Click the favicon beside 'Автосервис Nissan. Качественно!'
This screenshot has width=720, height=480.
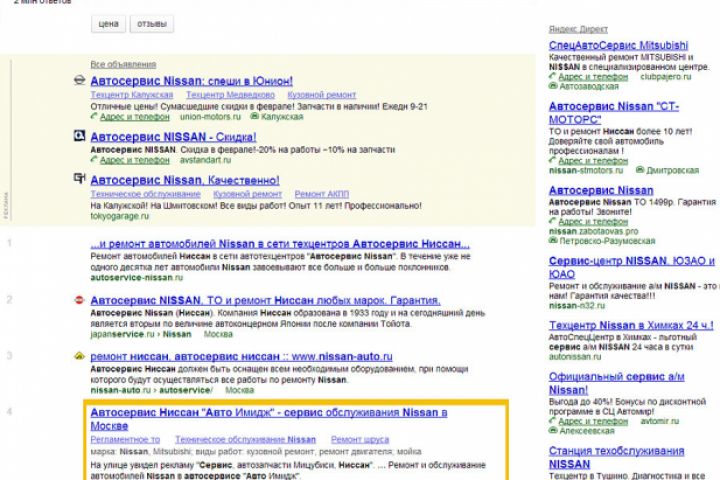(79, 179)
